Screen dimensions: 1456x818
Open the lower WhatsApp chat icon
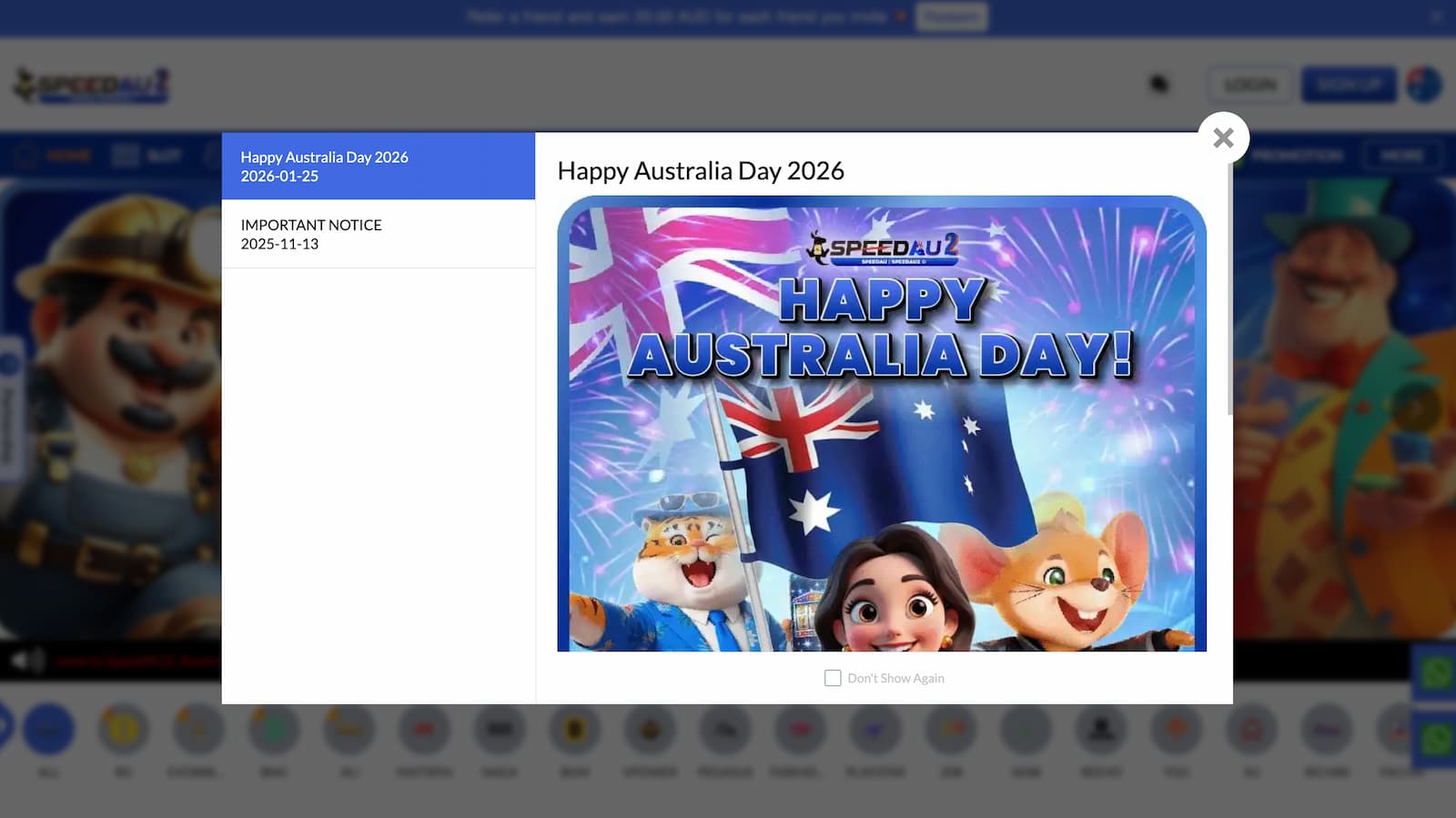pos(1436,739)
